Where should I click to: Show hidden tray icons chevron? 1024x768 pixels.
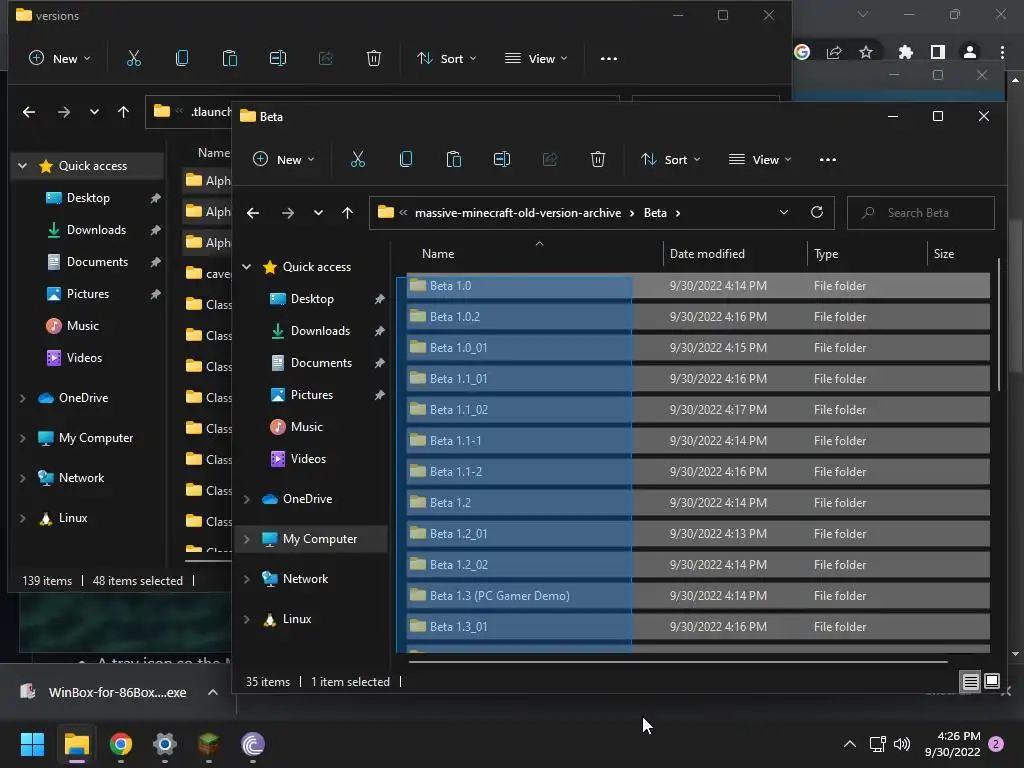click(x=850, y=744)
